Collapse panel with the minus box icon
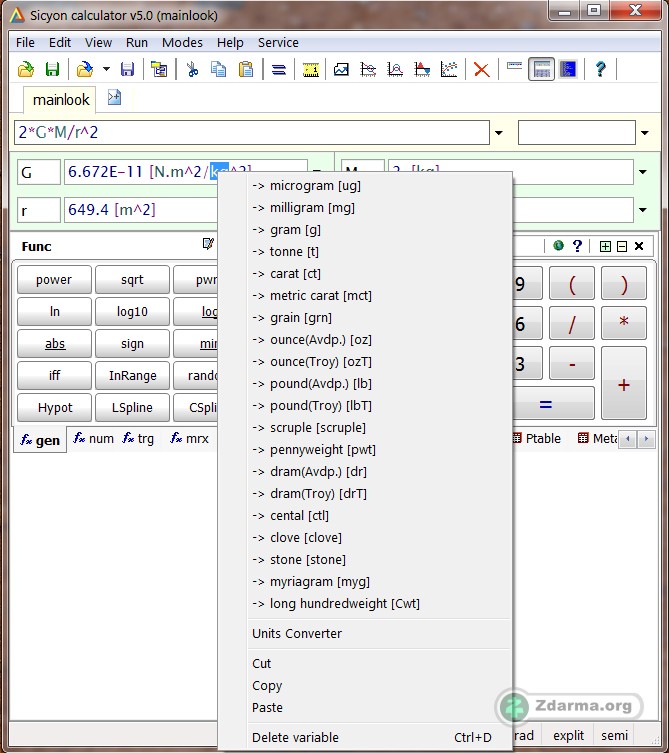Screen dimensions: 669x753 pyautogui.click(x=622, y=246)
